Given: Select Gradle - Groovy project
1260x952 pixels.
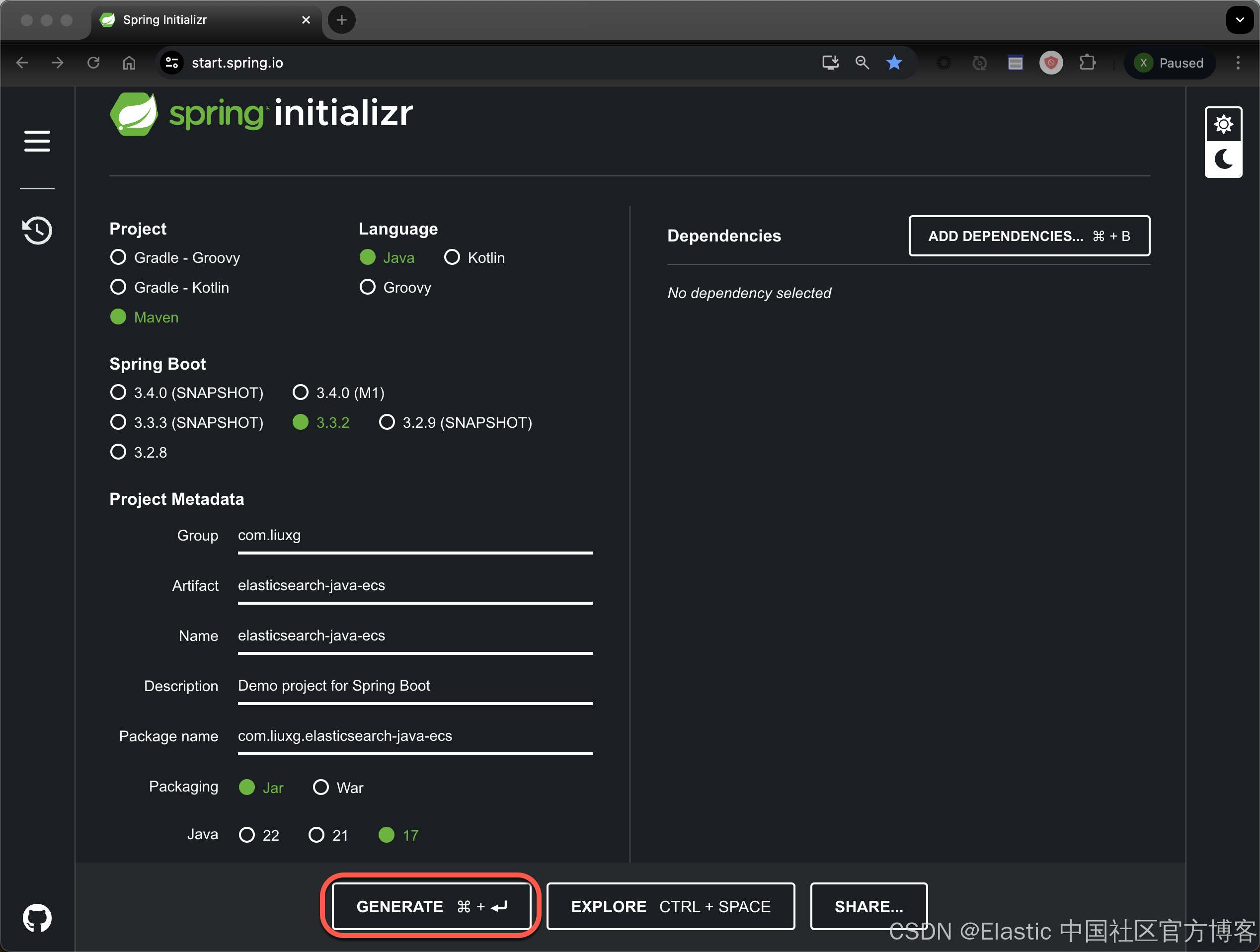Looking at the screenshot, I should click(175, 257).
